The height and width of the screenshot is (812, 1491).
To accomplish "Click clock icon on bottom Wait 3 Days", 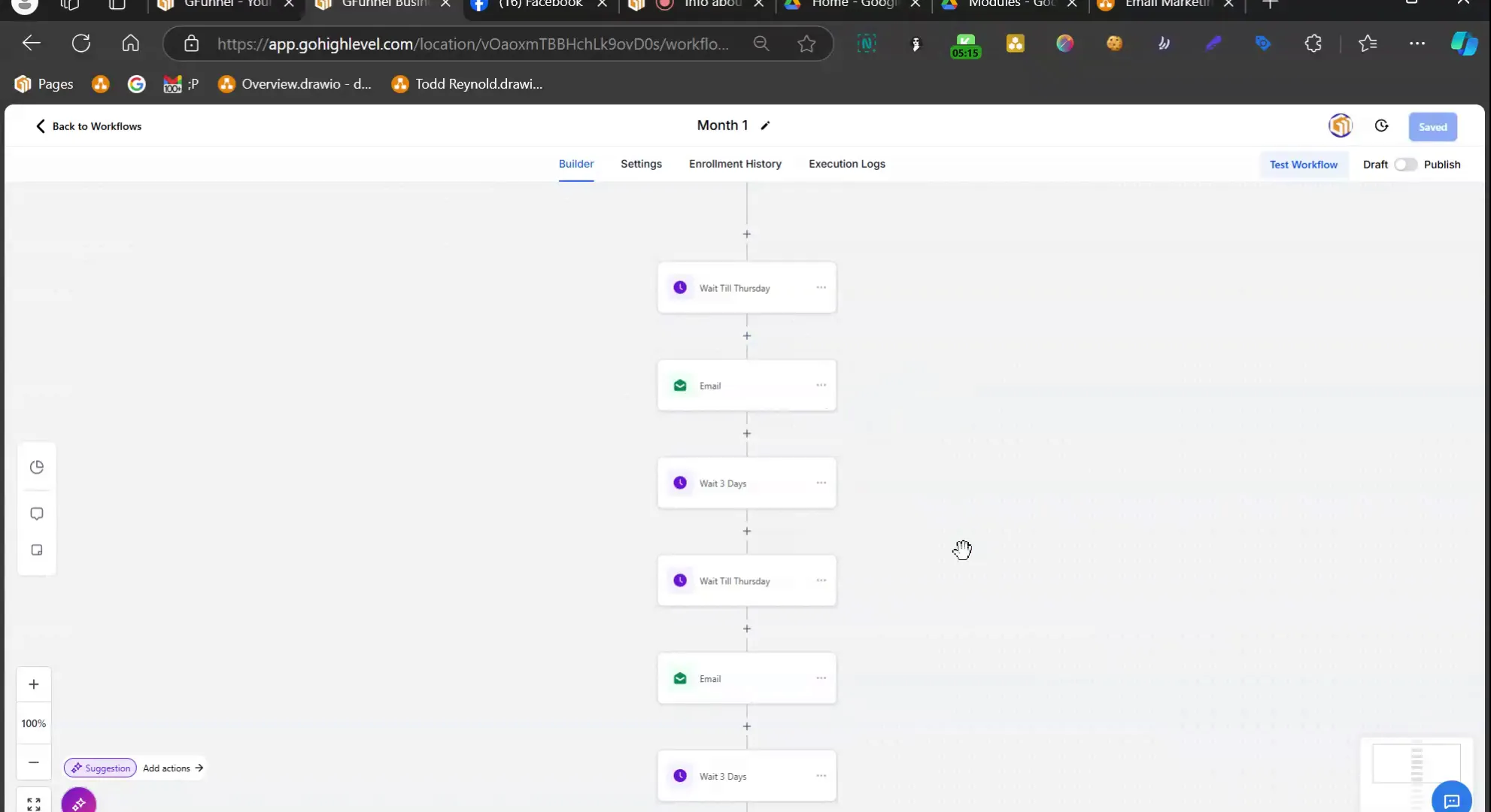I will (x=680, y=776).
